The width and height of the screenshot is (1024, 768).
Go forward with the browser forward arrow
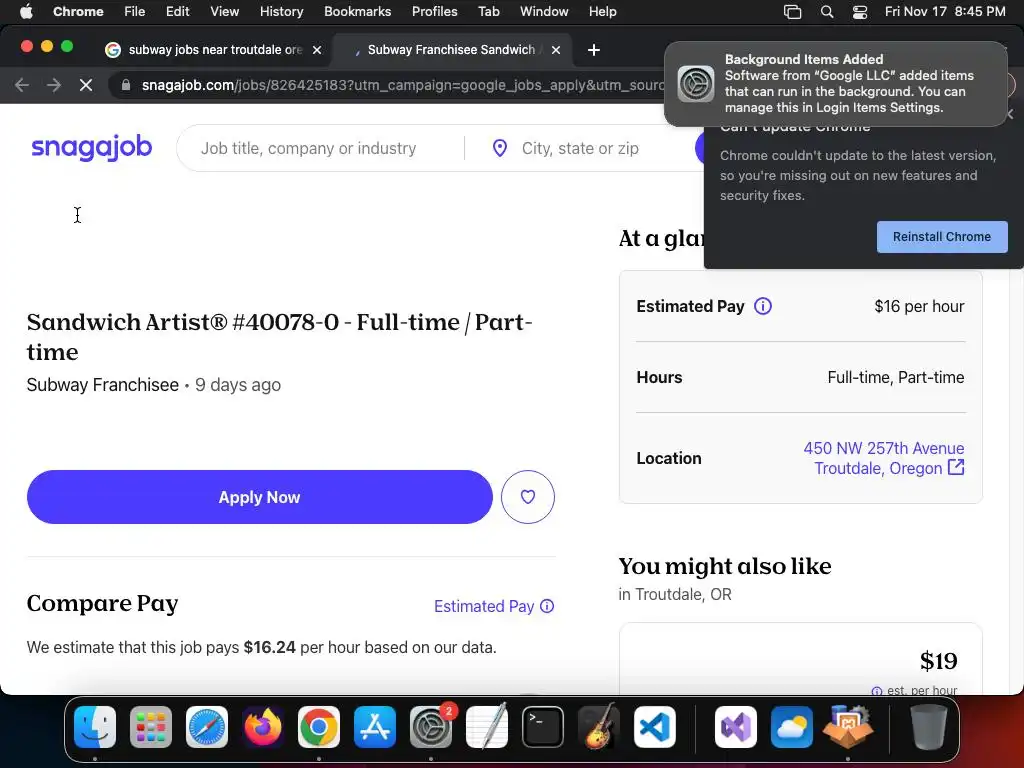pyautogui.click(x=54, y=85)
